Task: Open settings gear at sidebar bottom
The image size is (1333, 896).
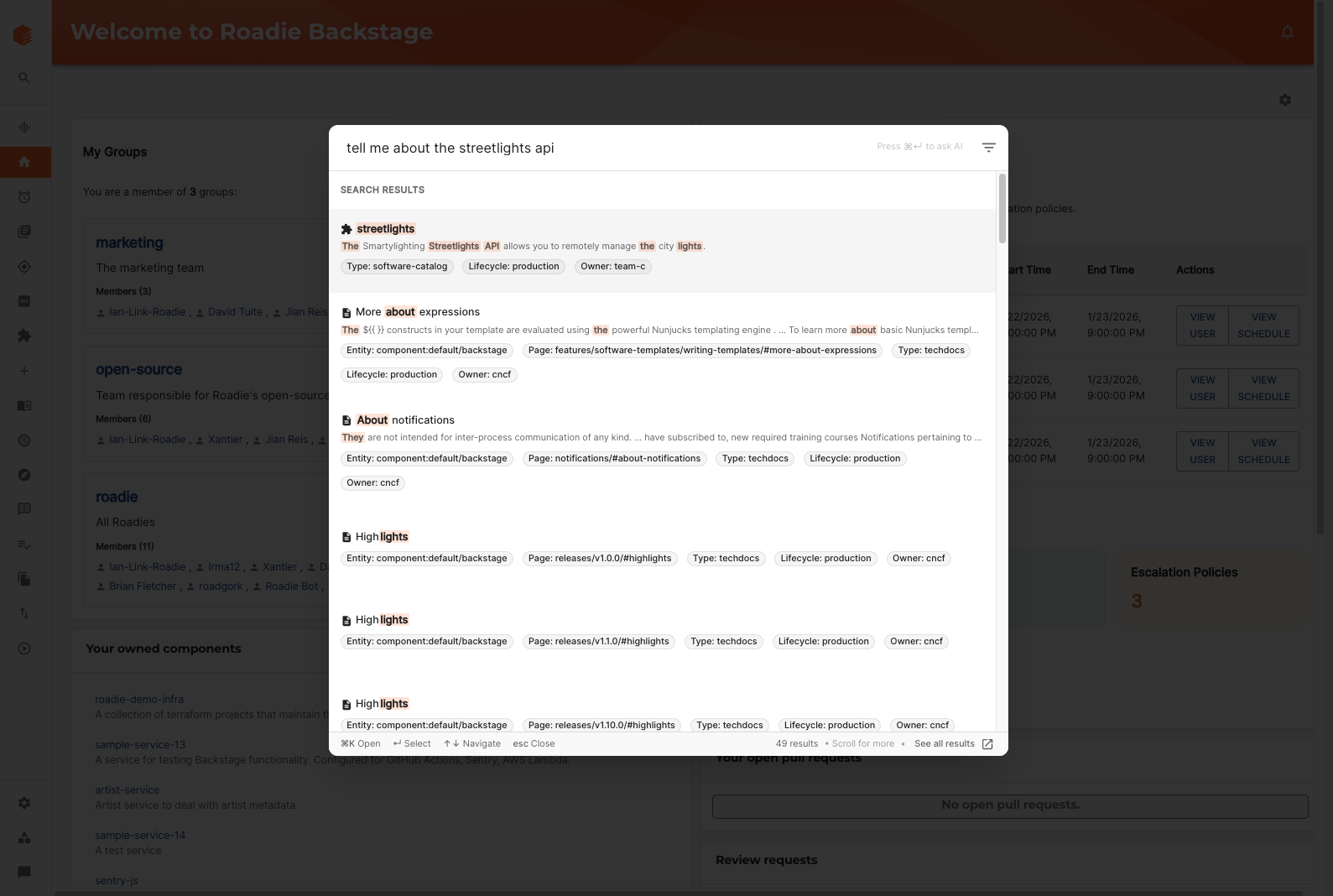Action: [x=24, y=803]
